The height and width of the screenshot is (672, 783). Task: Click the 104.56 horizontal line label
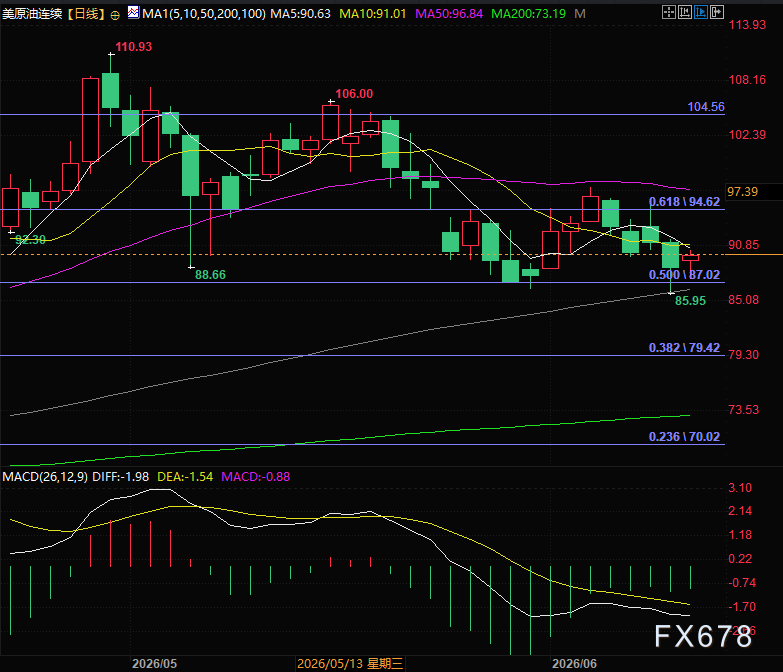(x=706, y=107)
